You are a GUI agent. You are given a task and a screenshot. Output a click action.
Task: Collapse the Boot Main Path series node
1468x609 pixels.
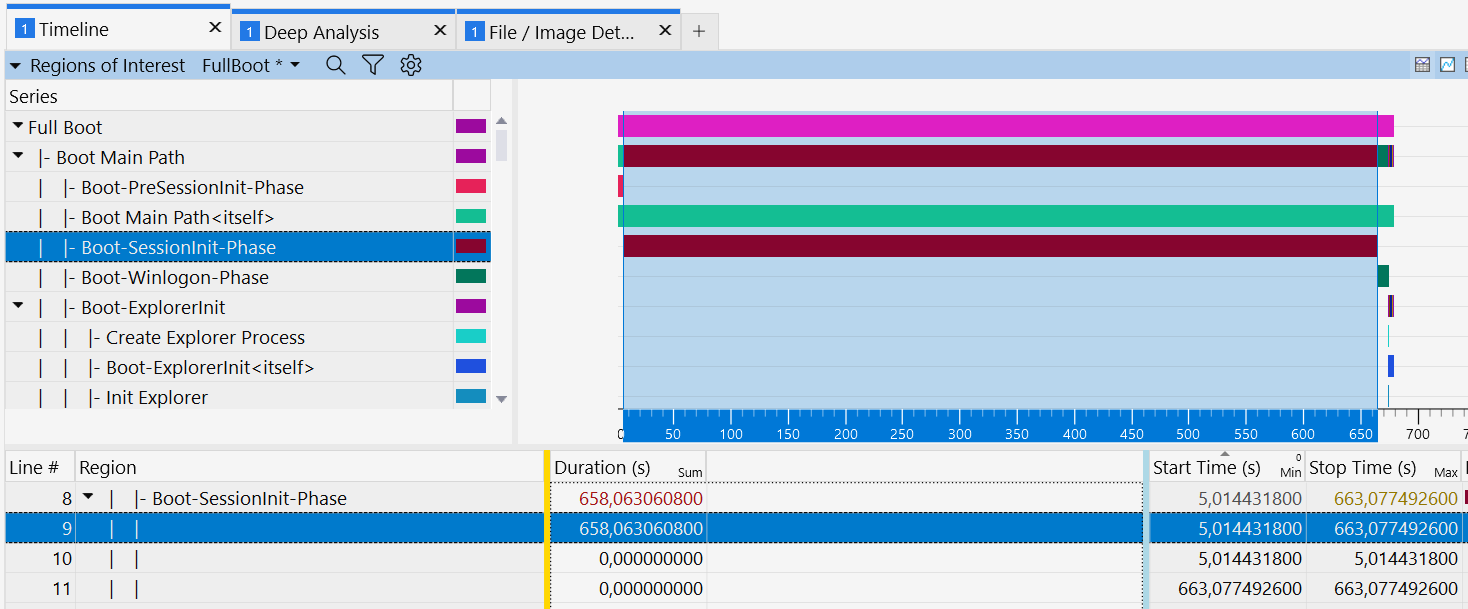pyautogui.click(x=18, y=157)
